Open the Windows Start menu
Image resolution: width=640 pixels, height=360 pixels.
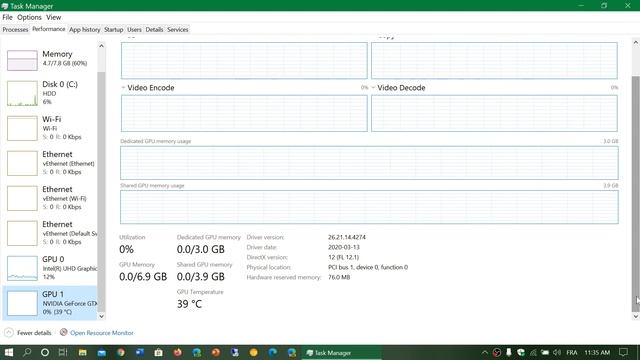click(x=9, y=352)
